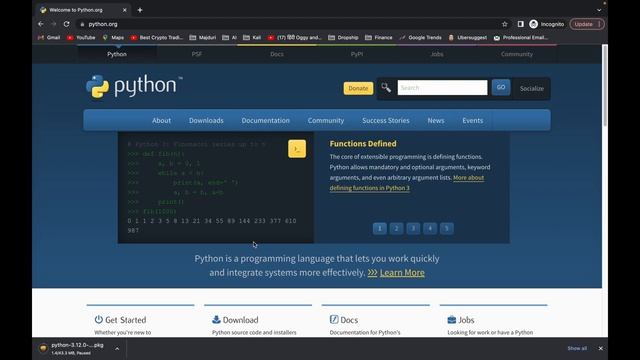Viewport: 640px width, 360px height.
Task: Open the AI bookmark folder
Action: point(230,38)
